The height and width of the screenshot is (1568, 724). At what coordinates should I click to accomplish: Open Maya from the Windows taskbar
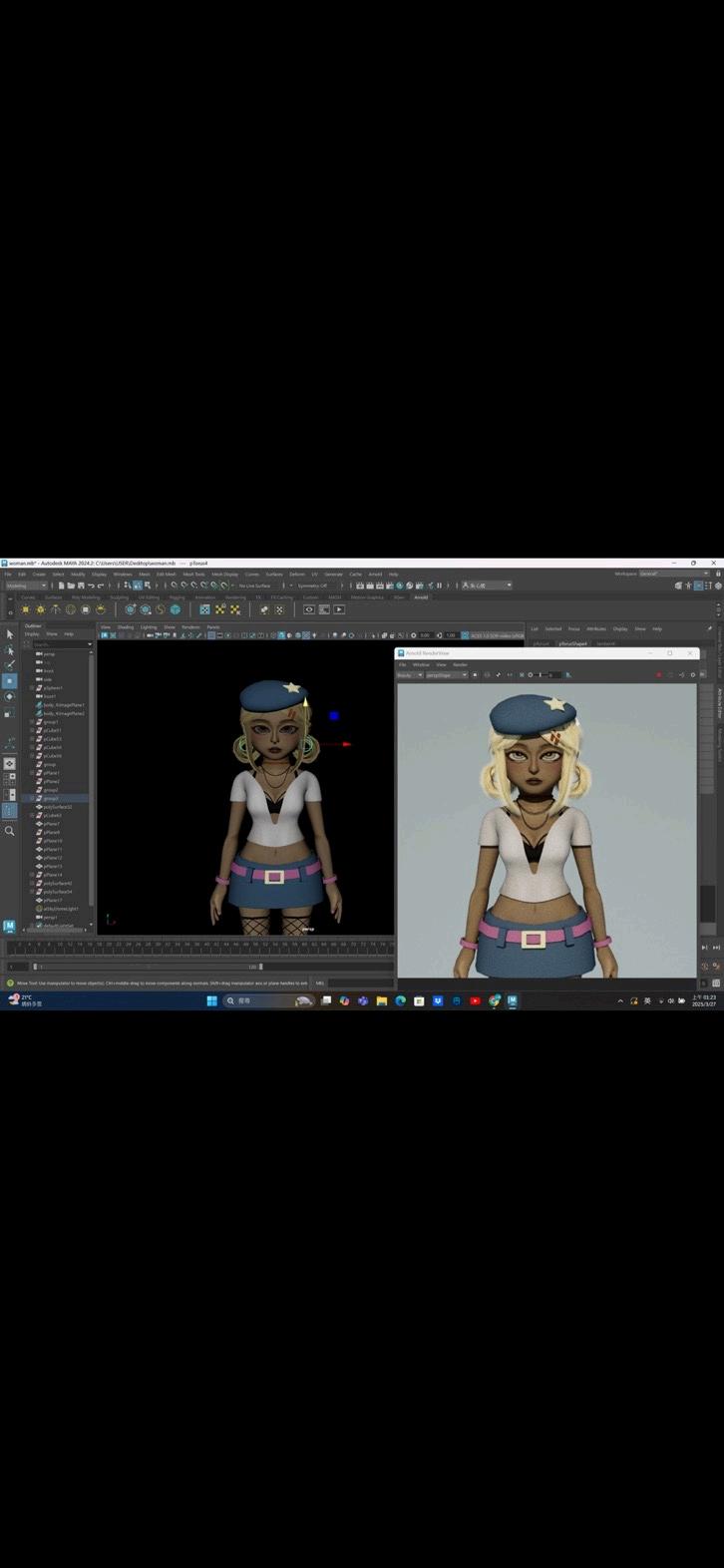(x=512, y=1000)
